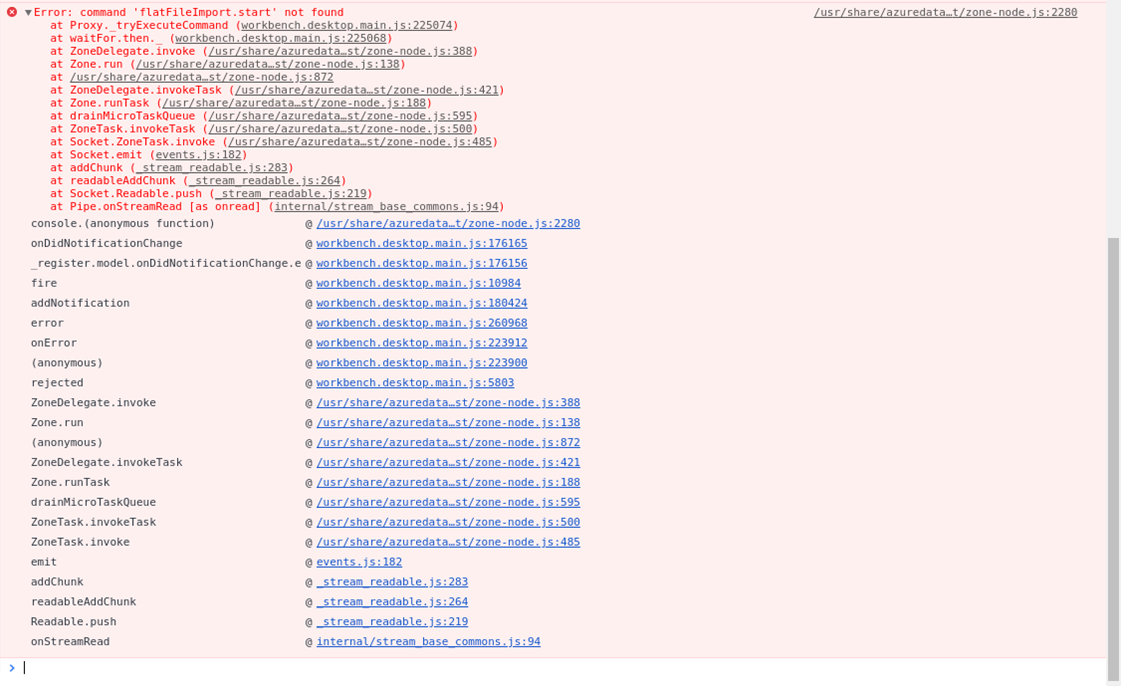This screenshot has height=686, width=1124.
Task: Open zone-node.js:2280 link on the Error header line
Action: (x=946, y=12)
